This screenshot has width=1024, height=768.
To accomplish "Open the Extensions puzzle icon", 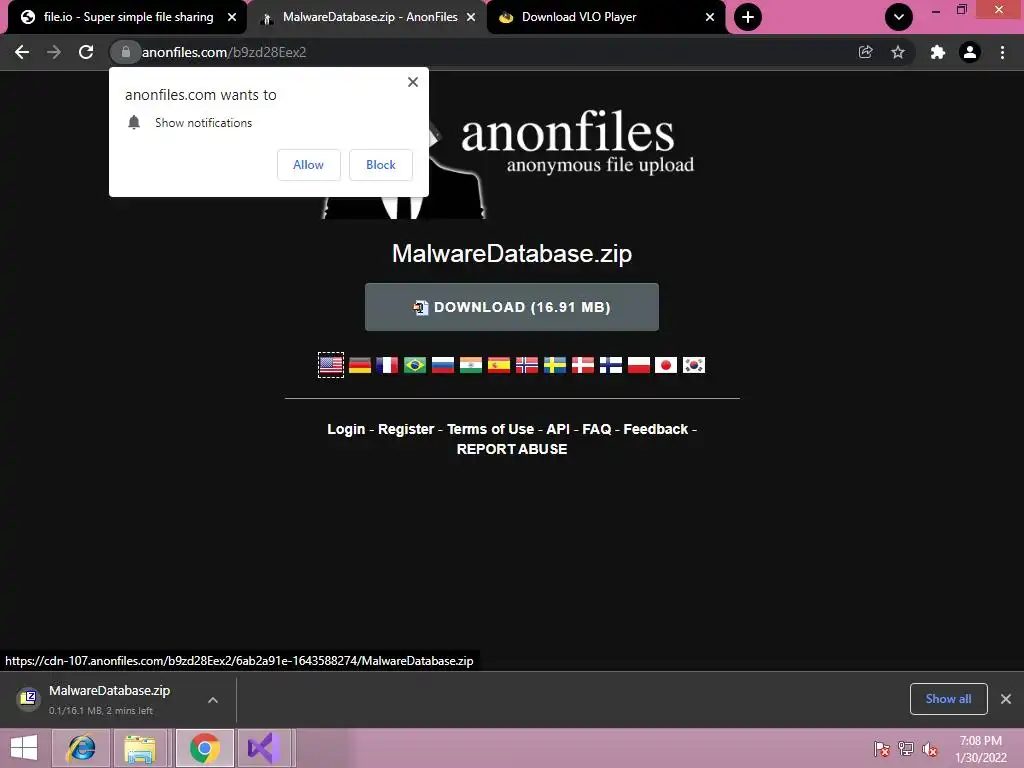I will (938, 52).
